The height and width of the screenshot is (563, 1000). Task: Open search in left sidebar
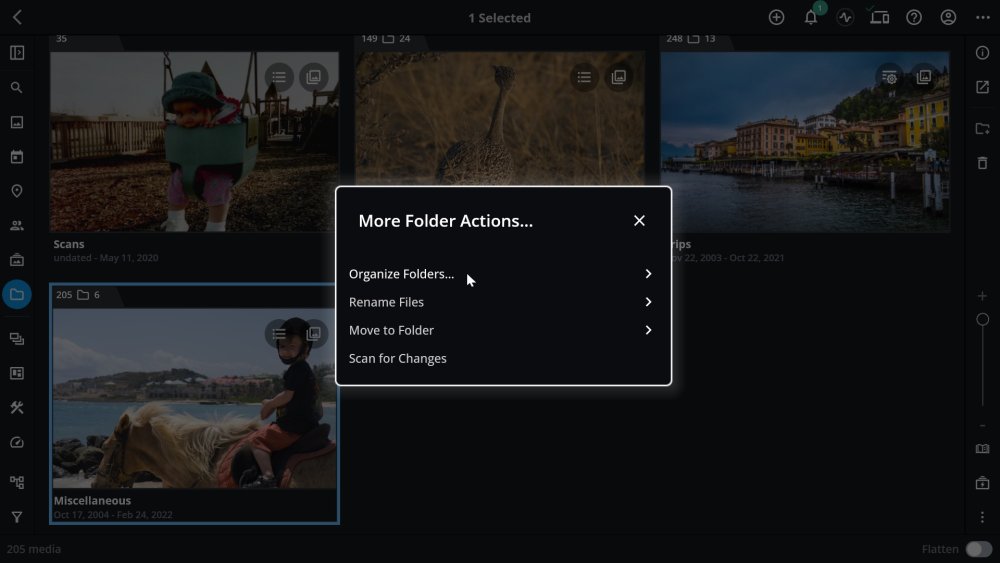[x=17, y=87]
